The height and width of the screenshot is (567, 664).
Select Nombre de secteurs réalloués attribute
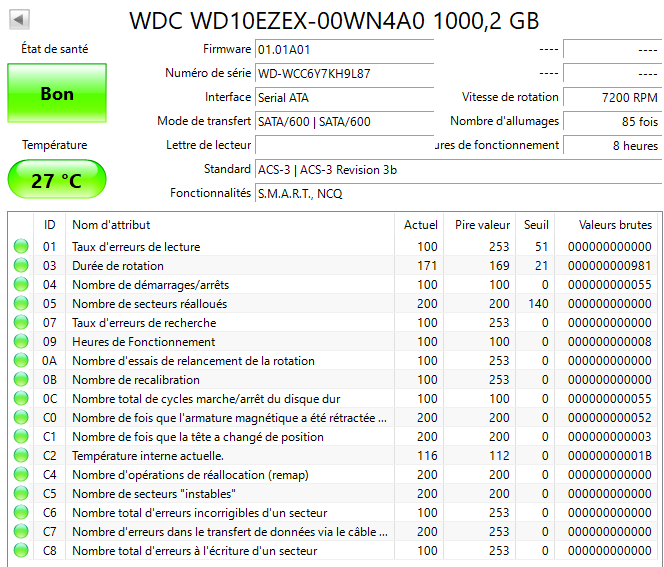(149, 304)
